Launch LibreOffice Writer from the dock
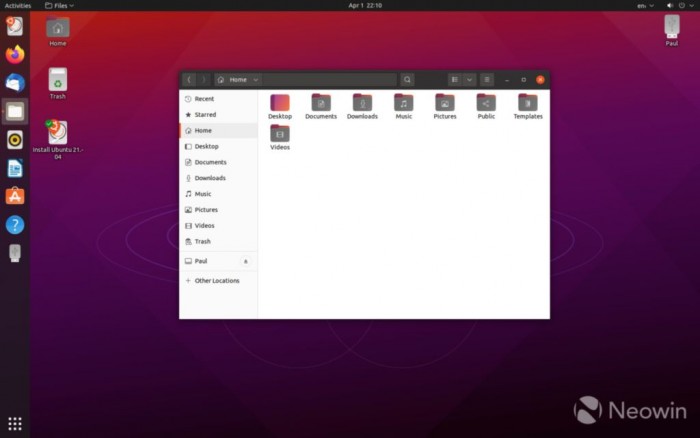This screenshot has width=700, height=438. (x=15, y=168)
